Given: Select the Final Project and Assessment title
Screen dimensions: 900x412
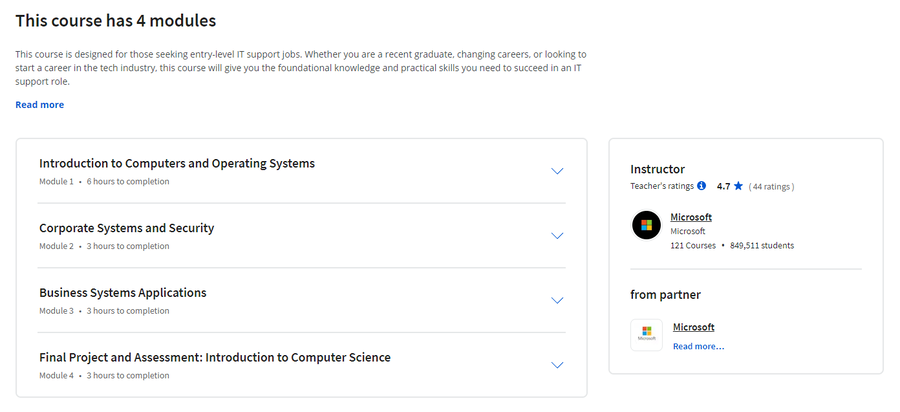Looking at the screenshot, I should pyautogui.click(x=215, y=357).
